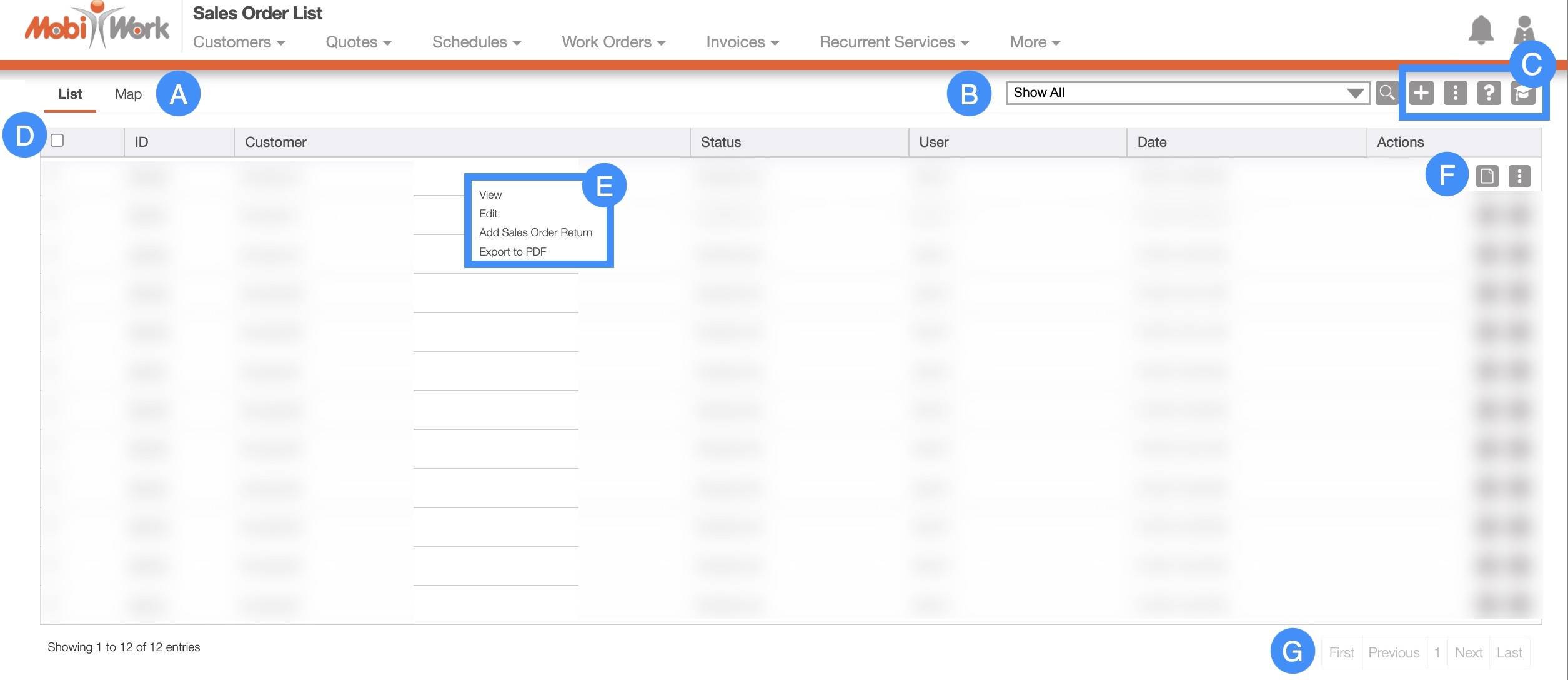
Task: Click the magnifier search icon
Action: (x=1386, y=93)
